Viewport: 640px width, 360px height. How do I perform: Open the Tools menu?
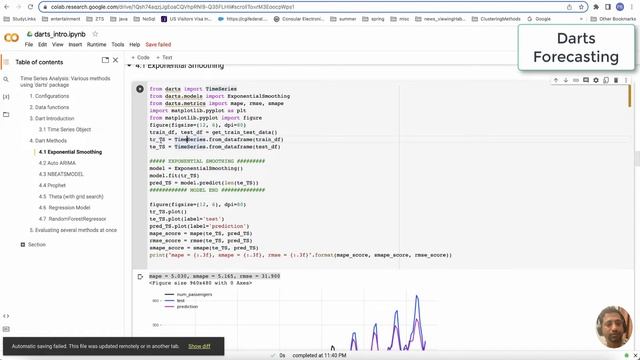(118, 44)
